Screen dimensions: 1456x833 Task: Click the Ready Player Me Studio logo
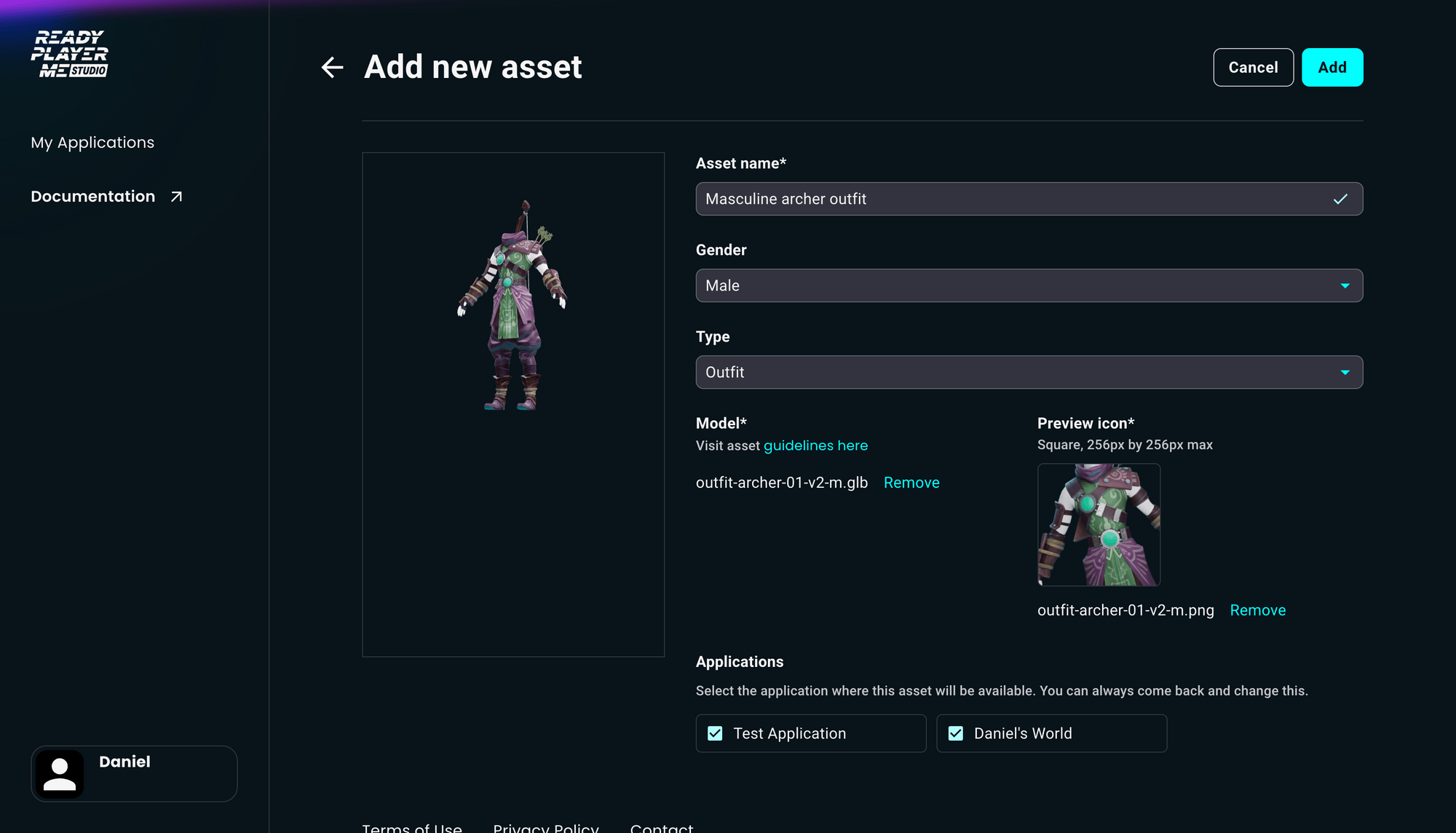click(x=70, y=52)
